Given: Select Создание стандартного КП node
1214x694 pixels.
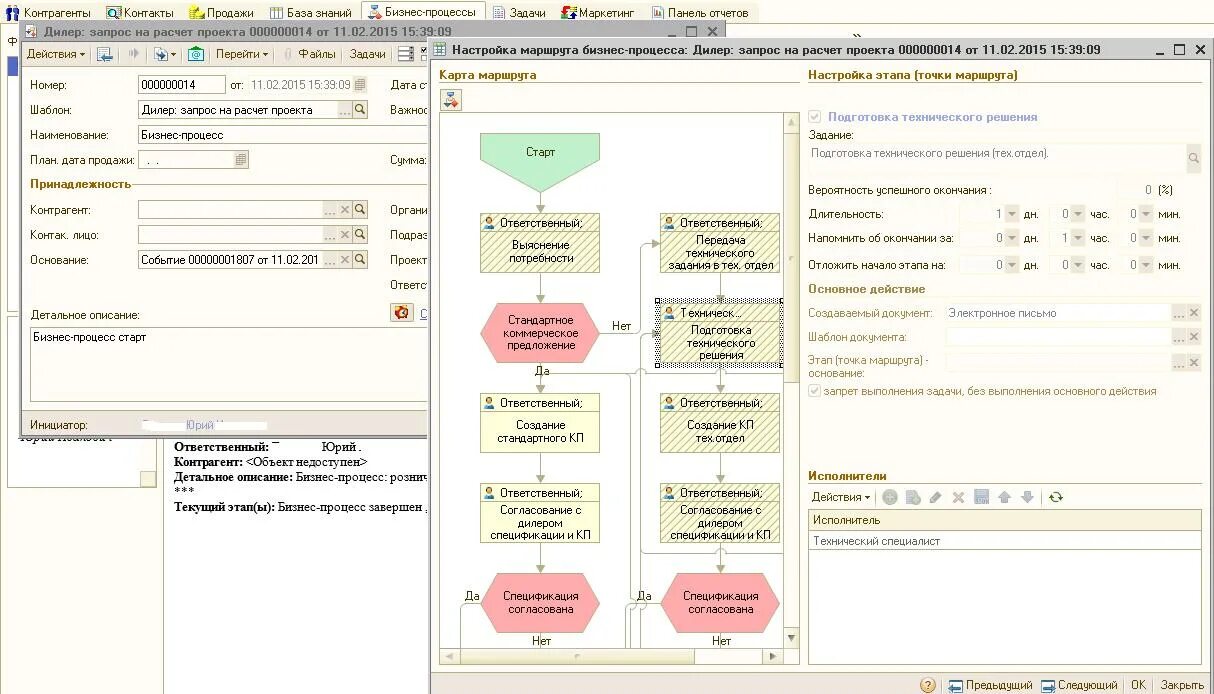Looking at the screenshot, I should tap(540, 422).
